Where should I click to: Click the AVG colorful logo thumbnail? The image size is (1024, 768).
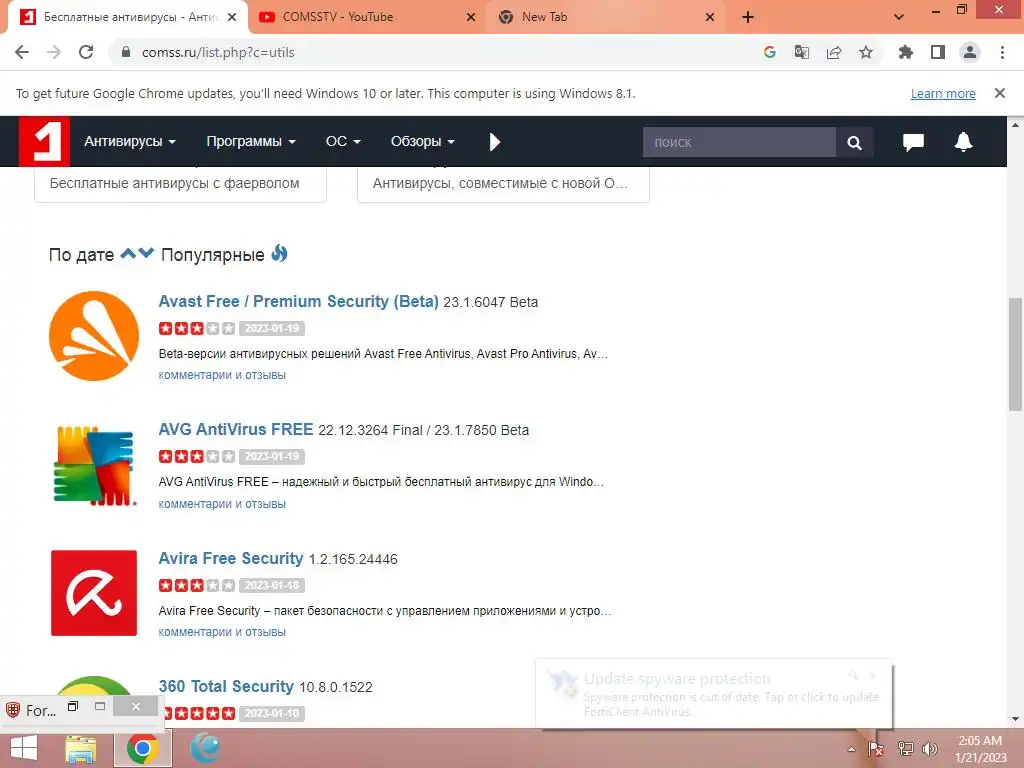[x=95, y=465]
